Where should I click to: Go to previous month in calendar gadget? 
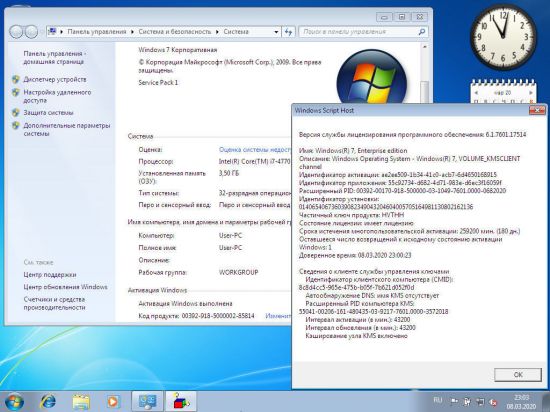[x=476, y=93]
